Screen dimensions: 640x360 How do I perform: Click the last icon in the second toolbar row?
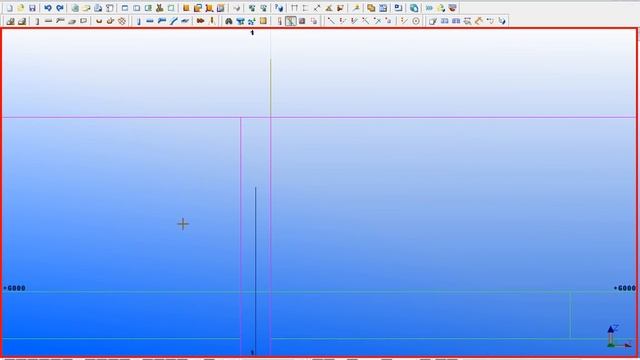pyautogui.click(x=502, y=21)
